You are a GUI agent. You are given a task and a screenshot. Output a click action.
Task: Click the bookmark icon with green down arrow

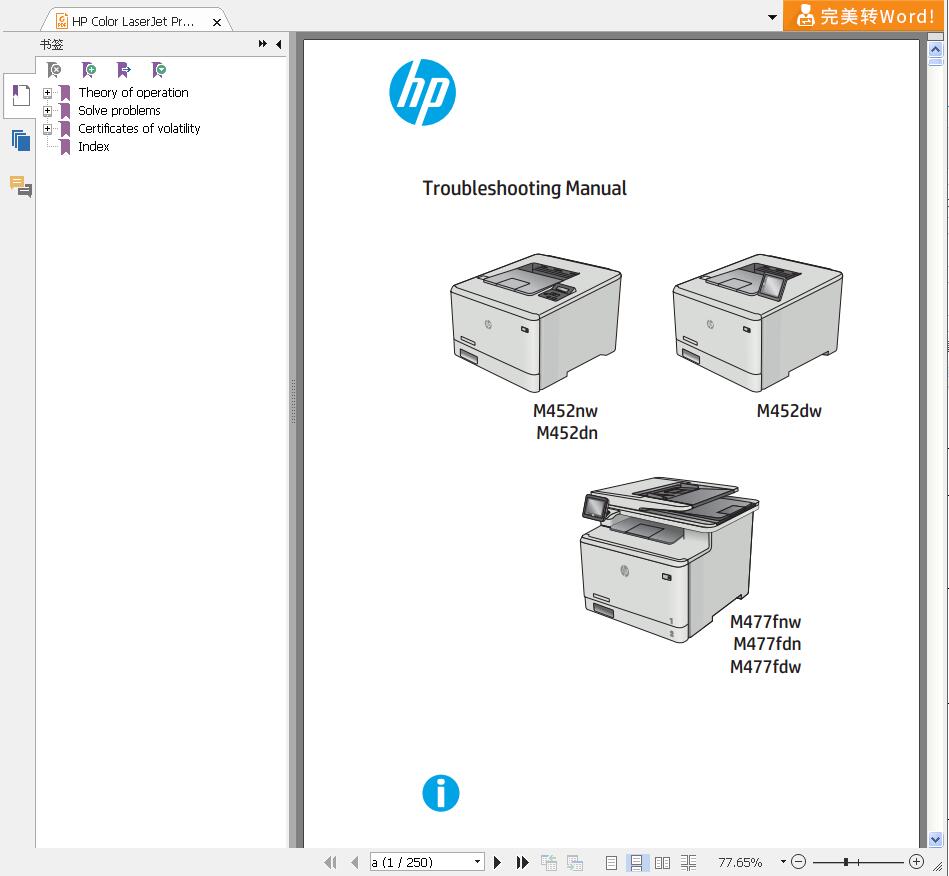coord(159,70)
